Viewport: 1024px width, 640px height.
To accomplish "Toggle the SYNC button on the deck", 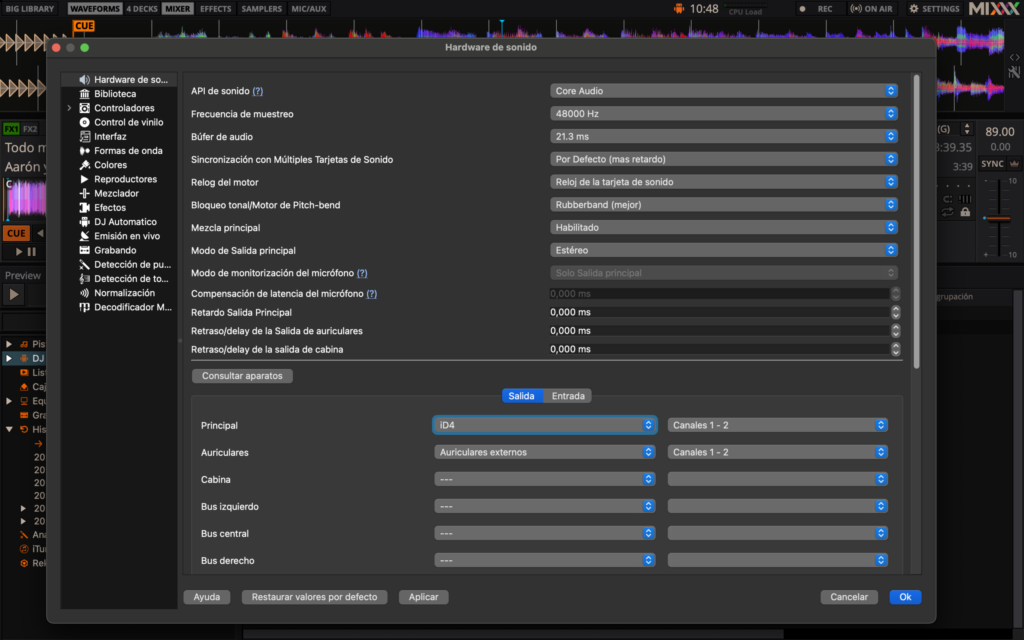I will pos(992,164).
